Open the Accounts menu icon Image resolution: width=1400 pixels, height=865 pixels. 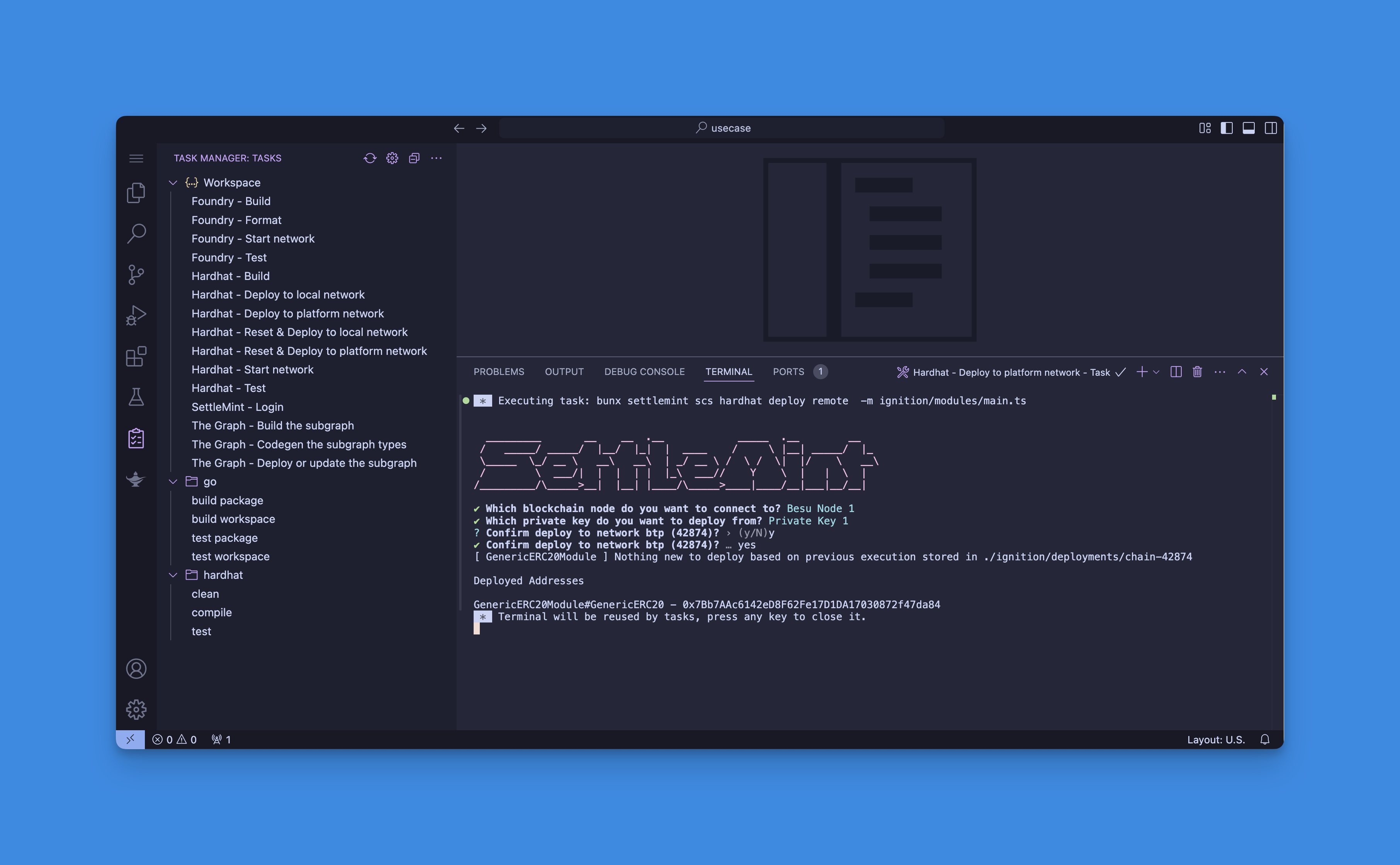pos(136,669)
